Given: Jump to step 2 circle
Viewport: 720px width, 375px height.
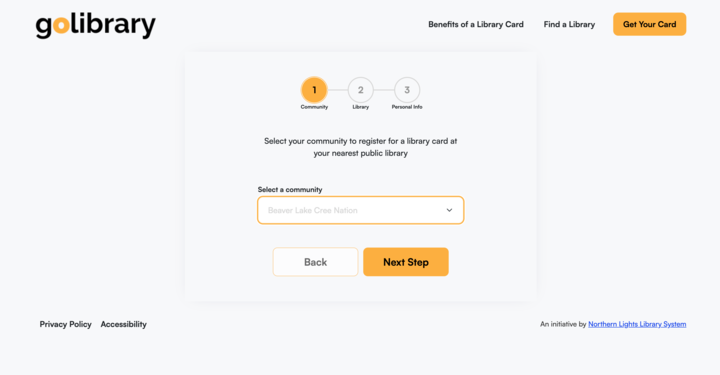Looking at the screenshot, I should 360,90.
